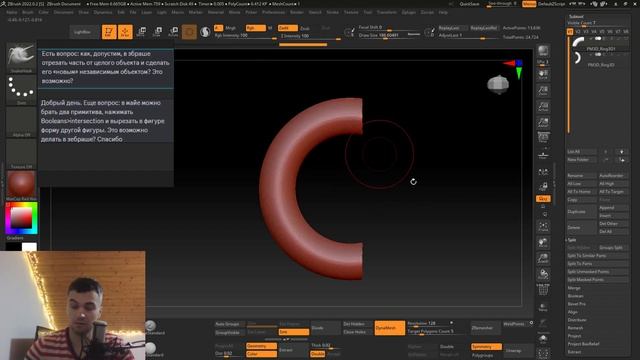Toggle the Menus button at top right
This screenshot has width=640, height=360.
[x=529, y=4]
